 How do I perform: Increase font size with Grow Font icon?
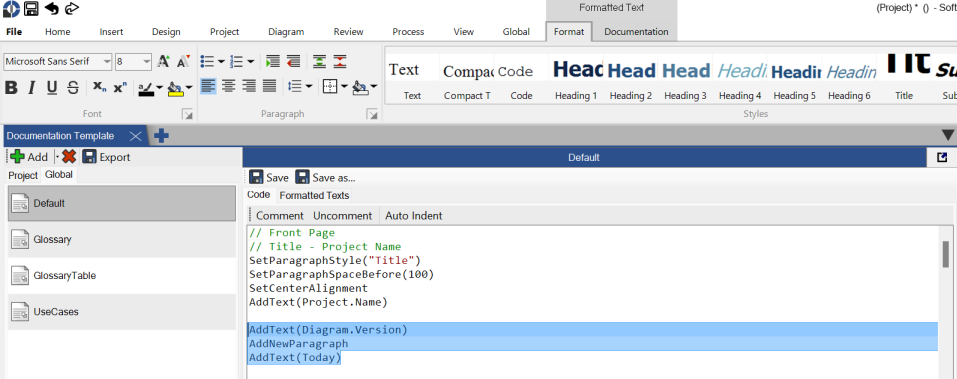pos(163,61)
